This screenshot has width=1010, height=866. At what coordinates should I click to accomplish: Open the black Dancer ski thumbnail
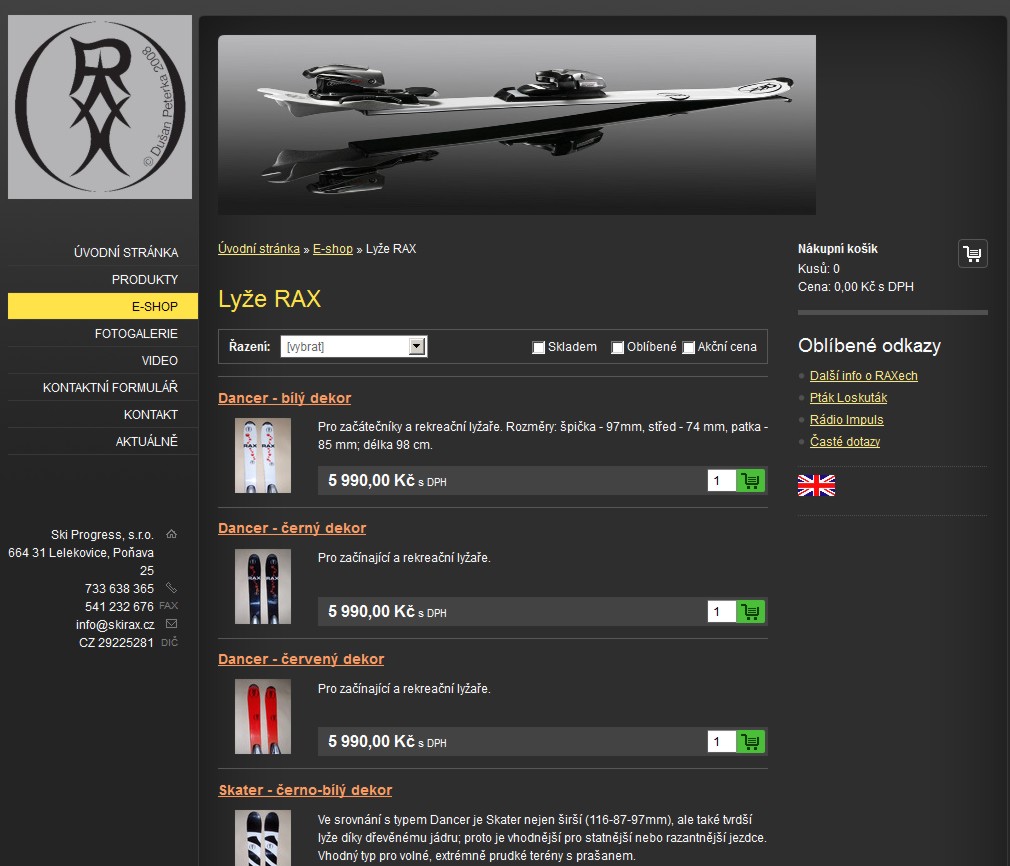[263, 586]
